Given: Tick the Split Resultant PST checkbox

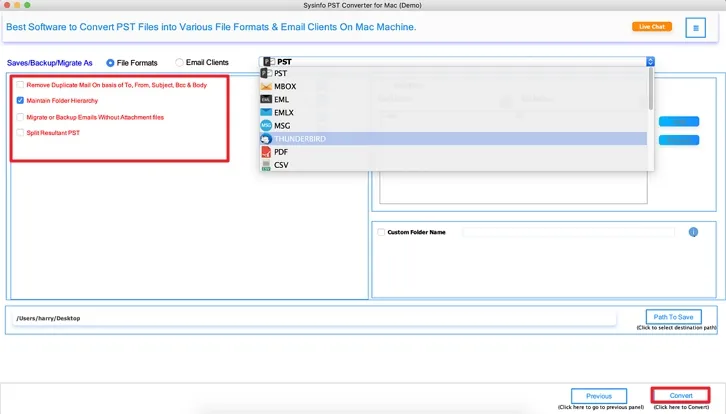Looking at the screenshot, I should coord(20,133).
